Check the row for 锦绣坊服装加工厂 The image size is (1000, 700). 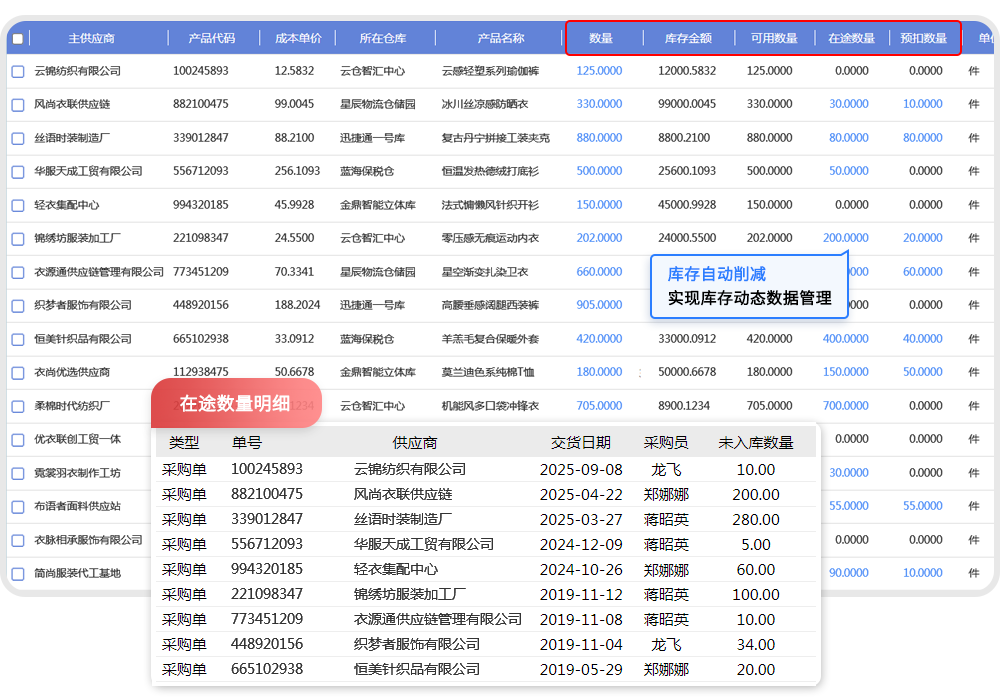(18, 238)
